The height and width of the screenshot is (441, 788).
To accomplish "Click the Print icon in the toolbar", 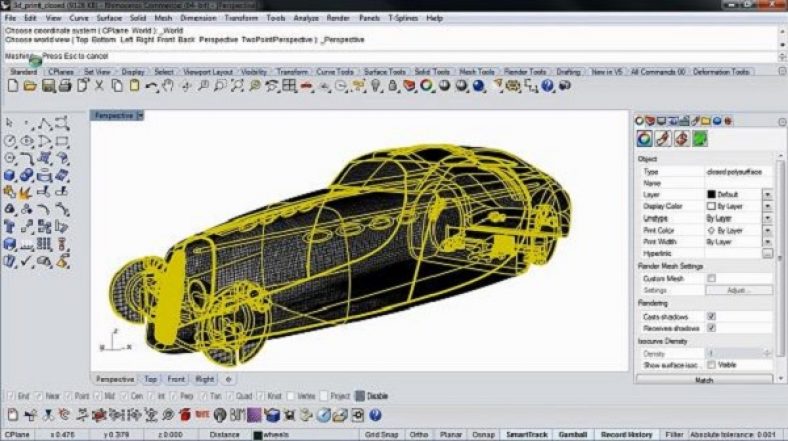I will [65, 86].
